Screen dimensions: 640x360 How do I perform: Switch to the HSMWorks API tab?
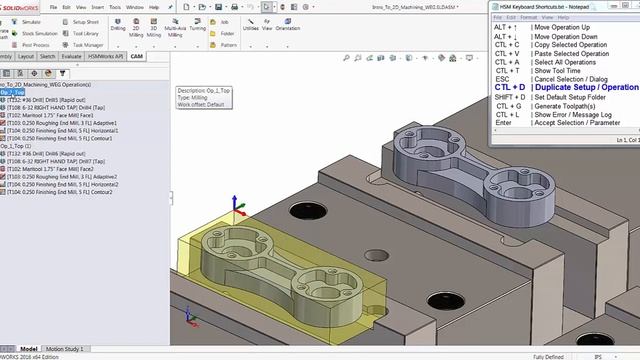[105, 56]
